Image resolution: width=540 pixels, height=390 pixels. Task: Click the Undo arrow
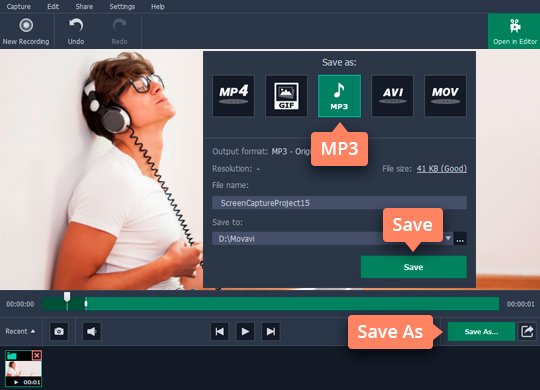(76, 32)
